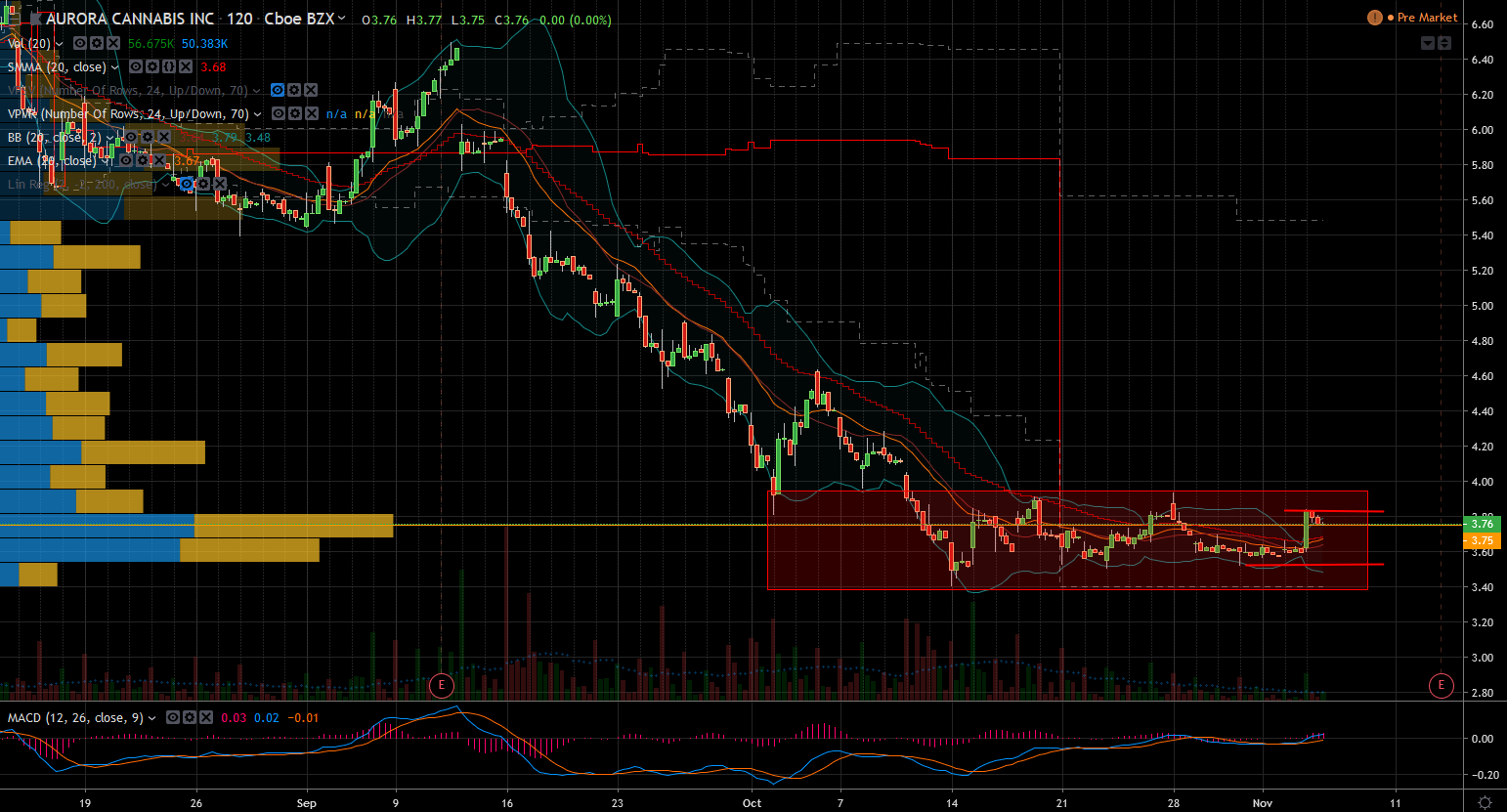
Task: Hide the SMMA (20, close) indicator
Action: click(136, 67)
